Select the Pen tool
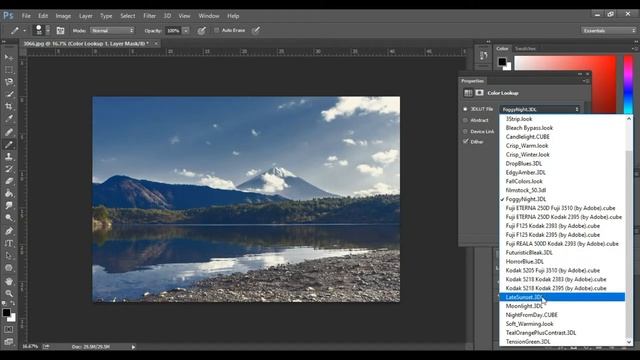640x360 pixels. (x=9, y=231)
